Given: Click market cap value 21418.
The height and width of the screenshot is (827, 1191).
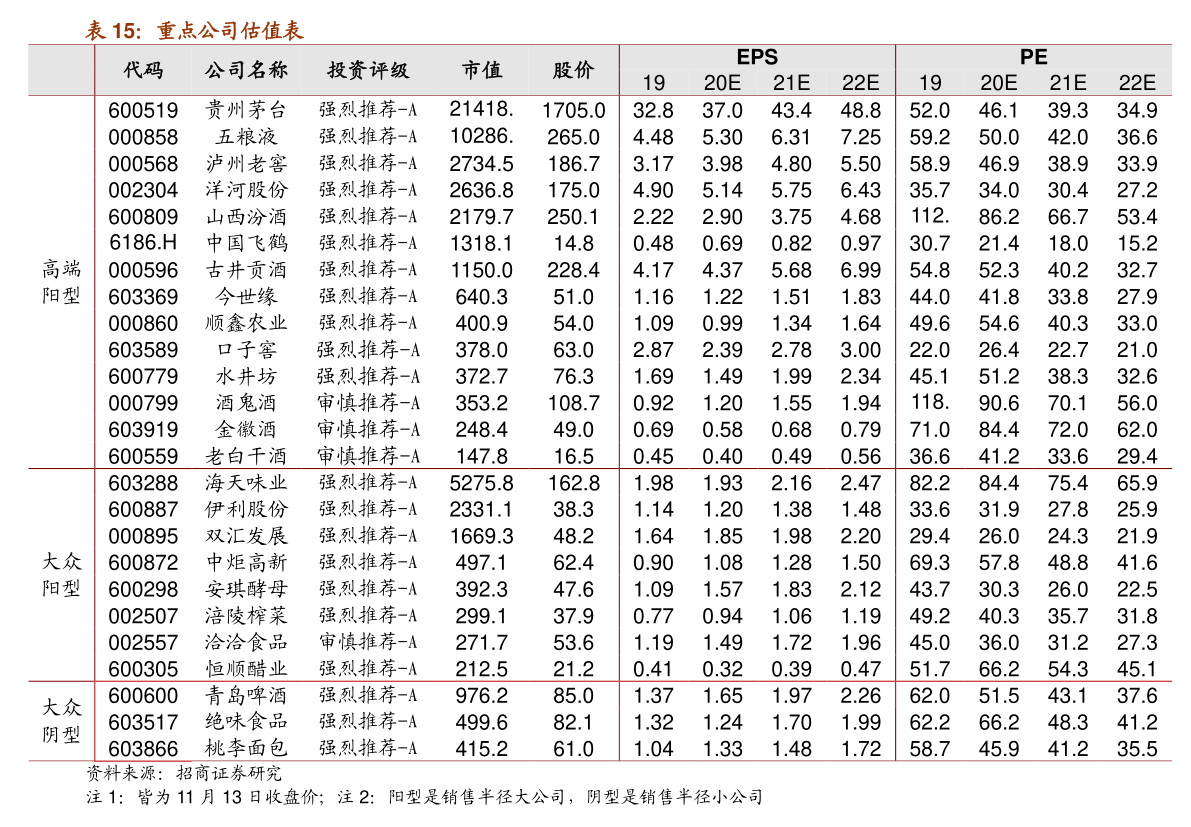Looking at the screenshot, I should [x=482, y=109].
